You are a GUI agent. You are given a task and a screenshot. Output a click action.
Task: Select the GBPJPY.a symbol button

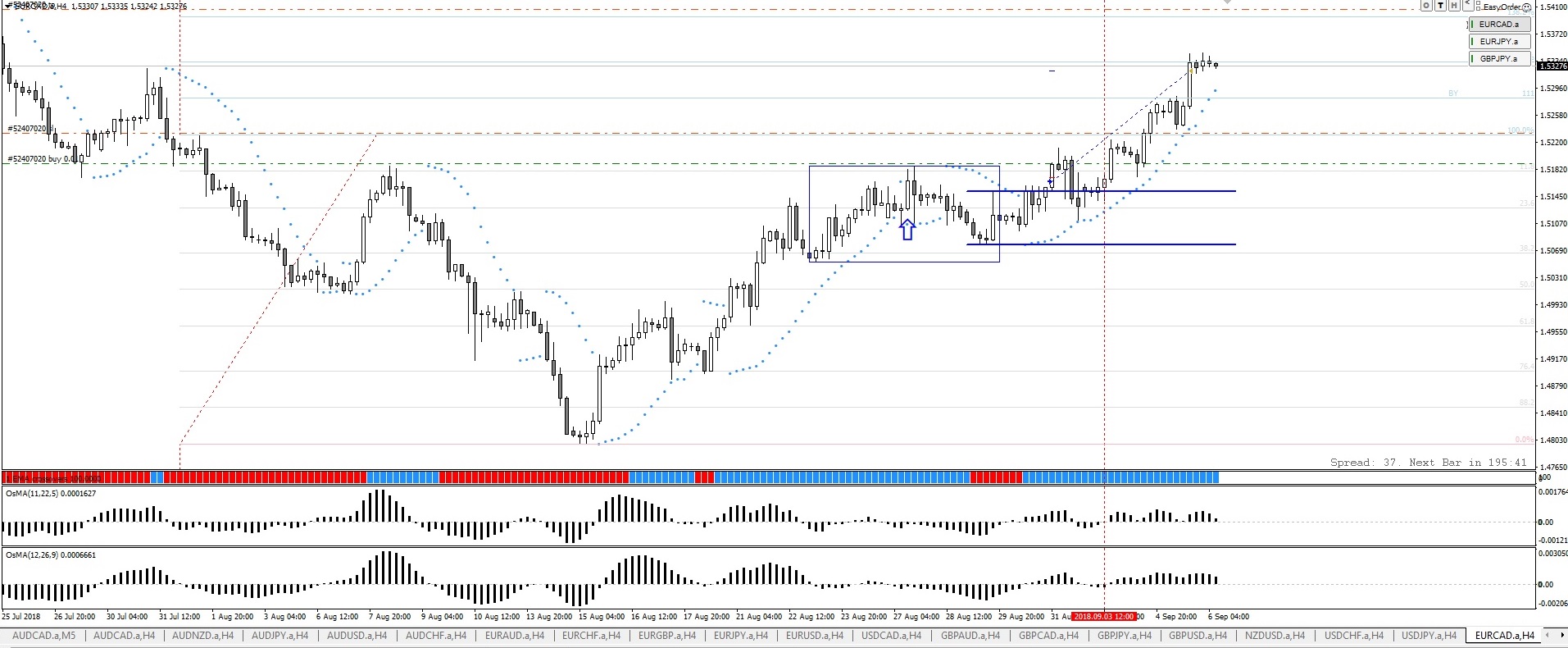point(1499,59)
